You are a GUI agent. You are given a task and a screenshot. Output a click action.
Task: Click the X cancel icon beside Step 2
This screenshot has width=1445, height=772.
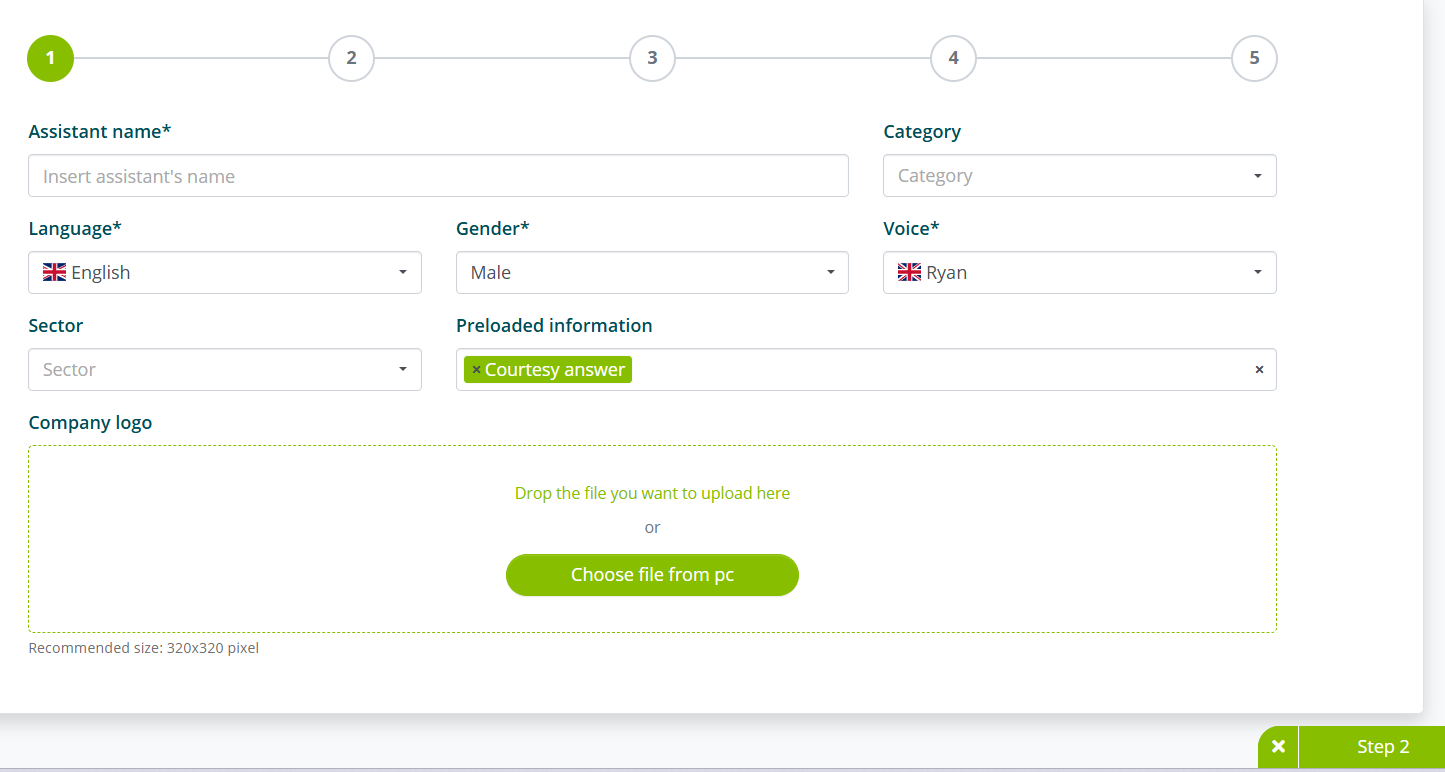click(x=1278, y=747)
